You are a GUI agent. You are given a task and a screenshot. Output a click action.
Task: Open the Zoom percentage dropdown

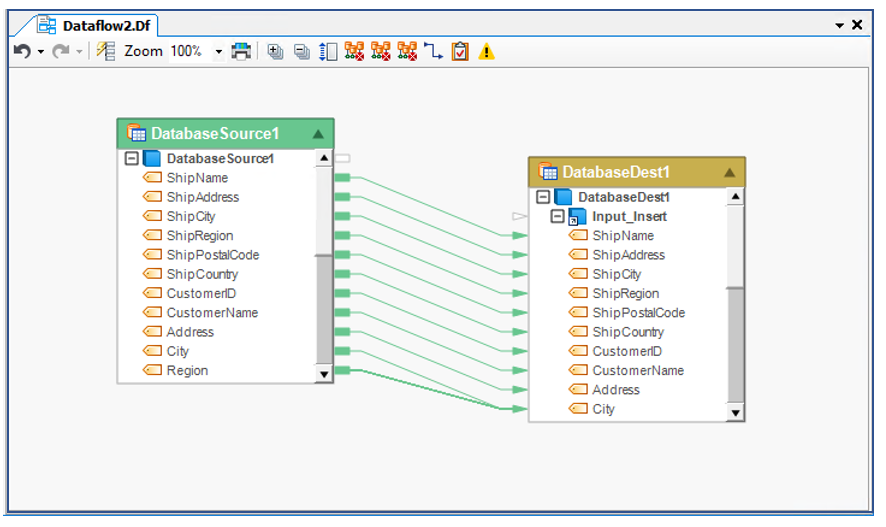(x=218, y=52)
